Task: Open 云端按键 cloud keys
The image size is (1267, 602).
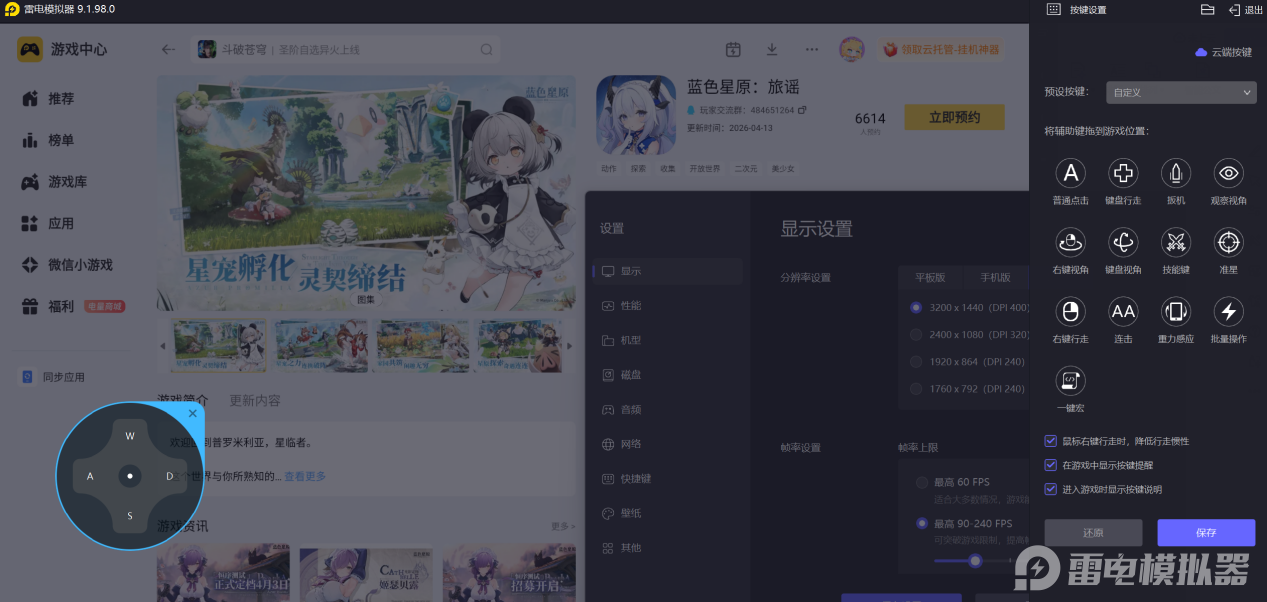Action: click(1224, 52)
